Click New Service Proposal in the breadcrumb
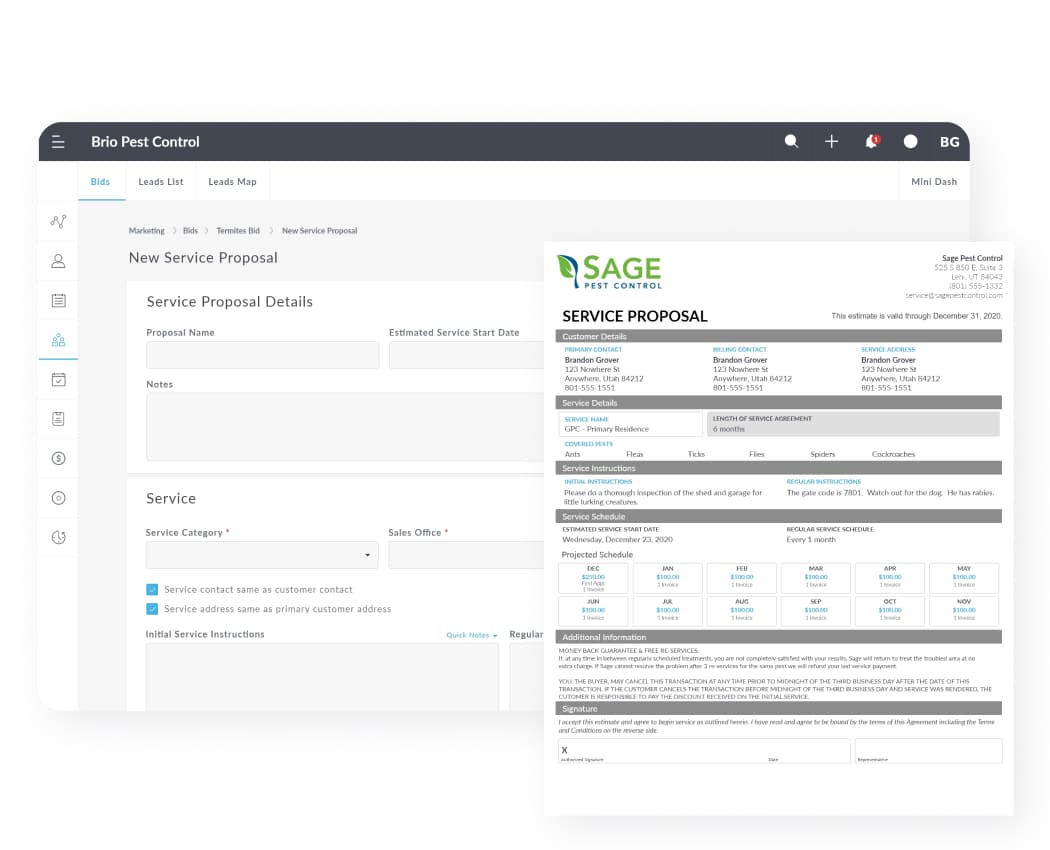This screenshot has height=850, width=1050. pyautogui.click(x=319, y=230)
